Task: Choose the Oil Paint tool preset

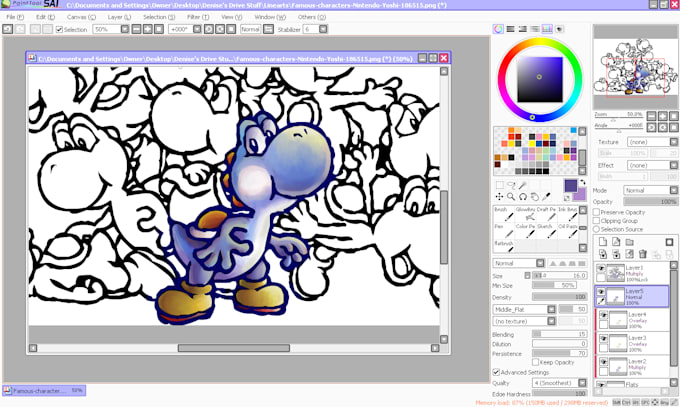Action: (x=568, y=231)
